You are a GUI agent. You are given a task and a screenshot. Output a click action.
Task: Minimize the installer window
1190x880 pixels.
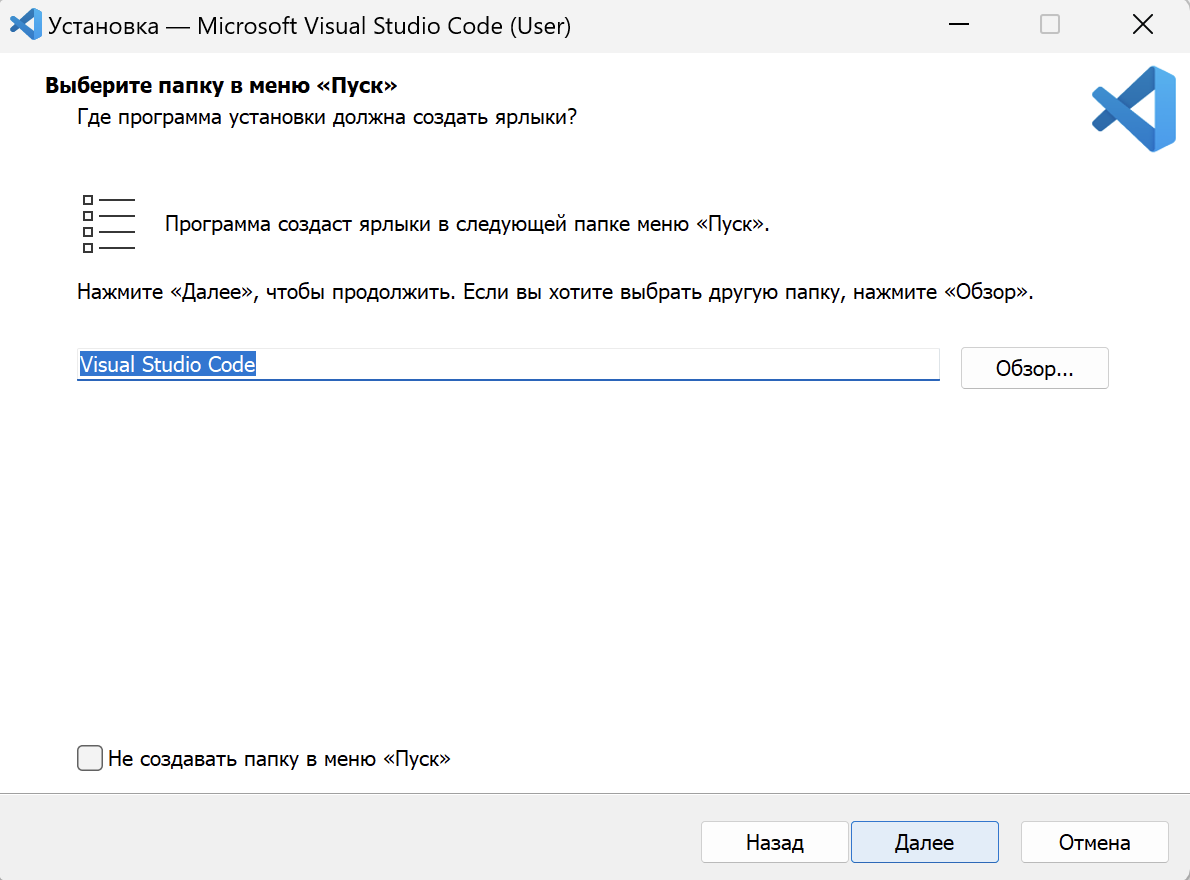[957, 25]
